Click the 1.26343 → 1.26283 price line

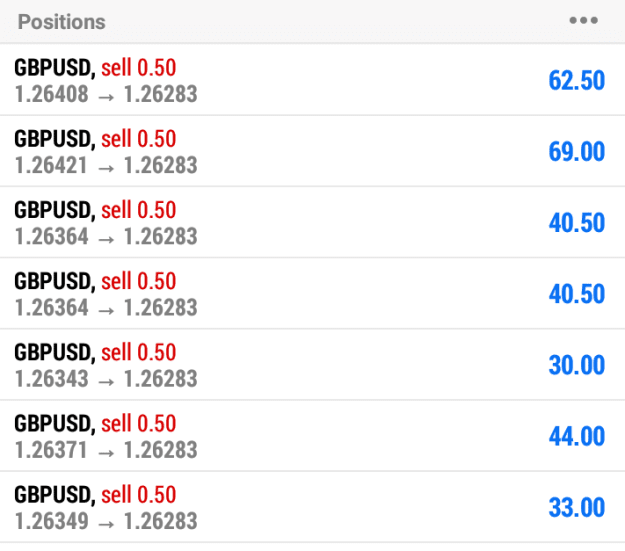pos(106,379)
